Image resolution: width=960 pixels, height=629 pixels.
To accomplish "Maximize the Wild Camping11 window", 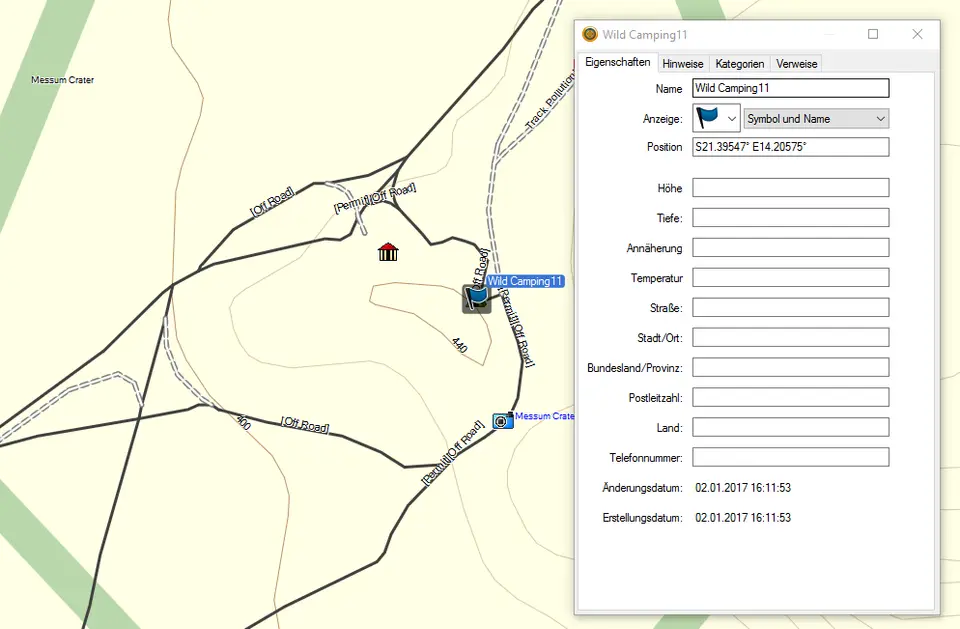I will (x=873, y=34).
